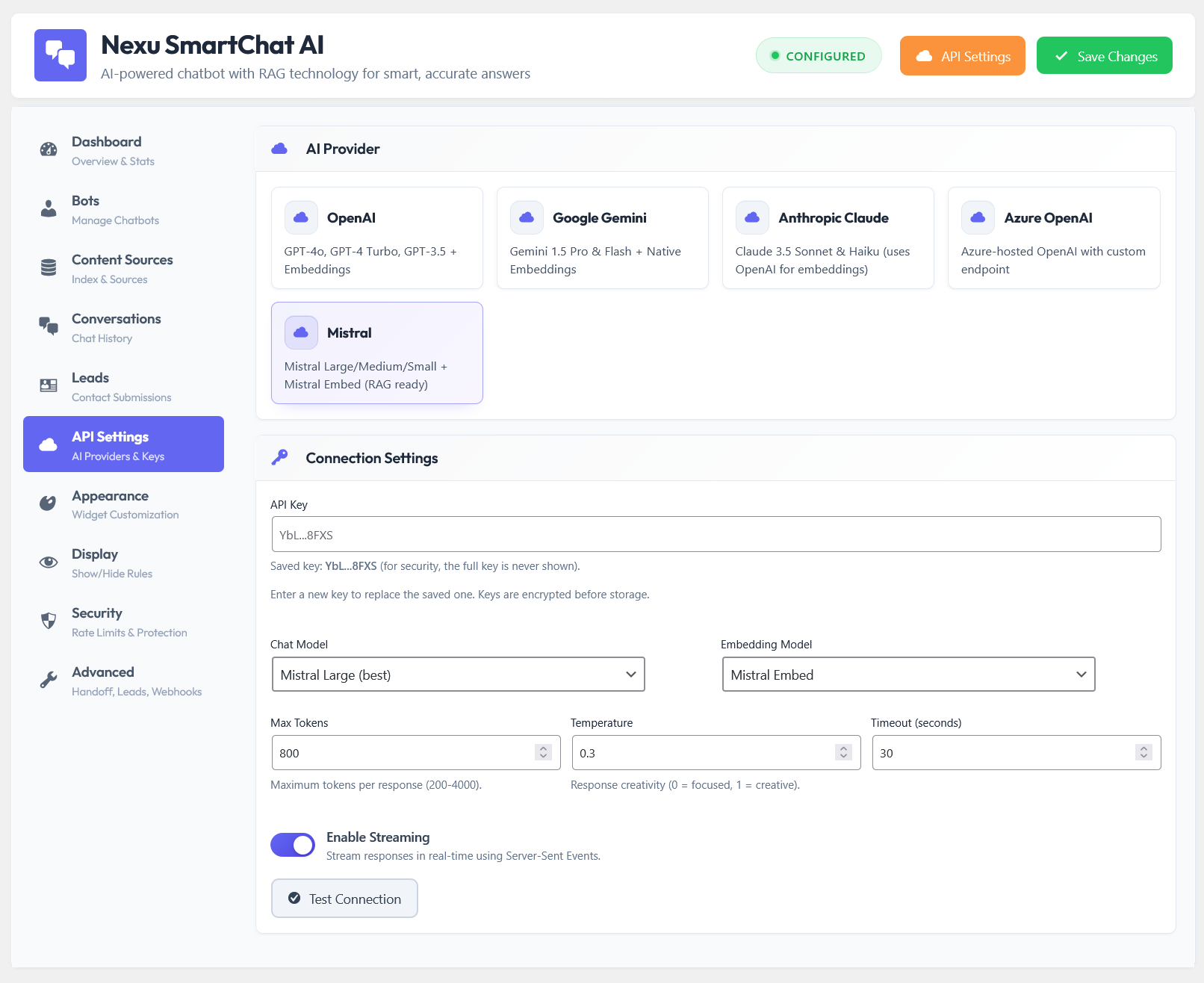
Task: Open the Dashboard menu item
Action: pyautogui.click(x=123, y=150)
